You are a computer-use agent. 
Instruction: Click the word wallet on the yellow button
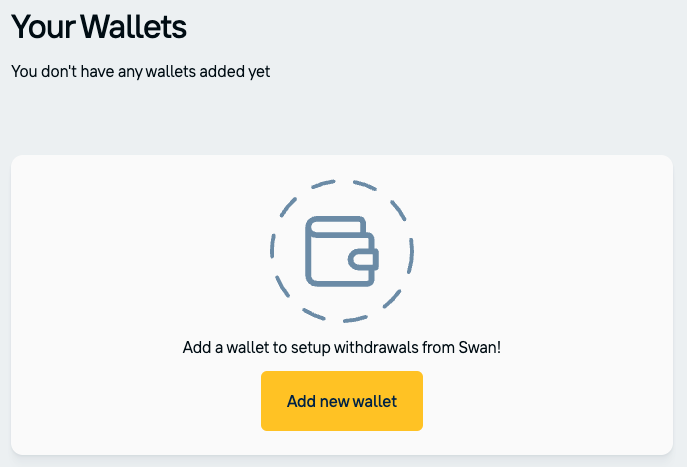click(375, 401)
